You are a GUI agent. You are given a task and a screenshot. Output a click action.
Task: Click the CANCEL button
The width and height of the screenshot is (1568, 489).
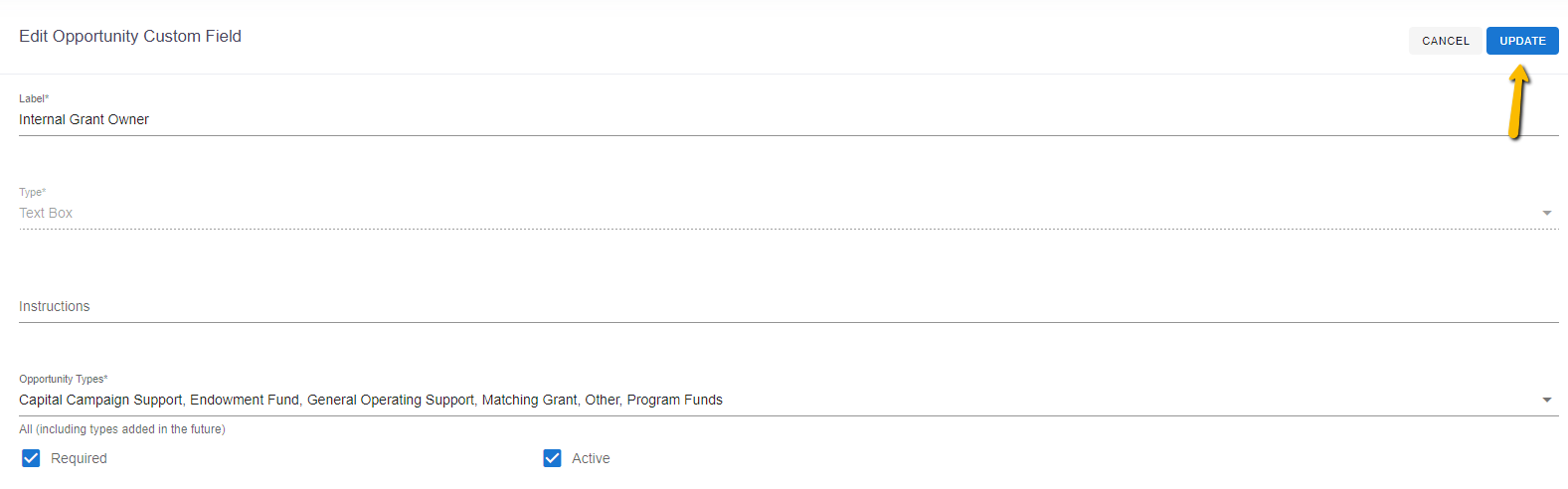point(1445,41)
